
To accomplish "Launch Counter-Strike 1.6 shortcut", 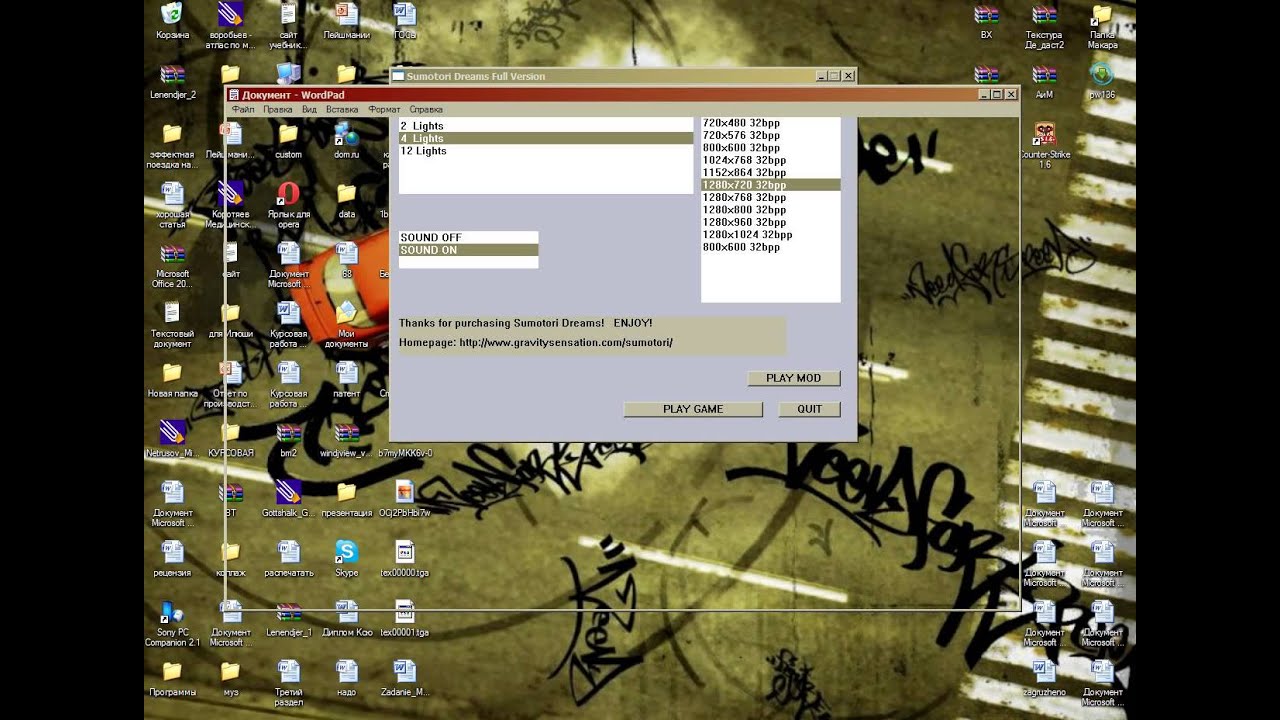I will 1044,134.
